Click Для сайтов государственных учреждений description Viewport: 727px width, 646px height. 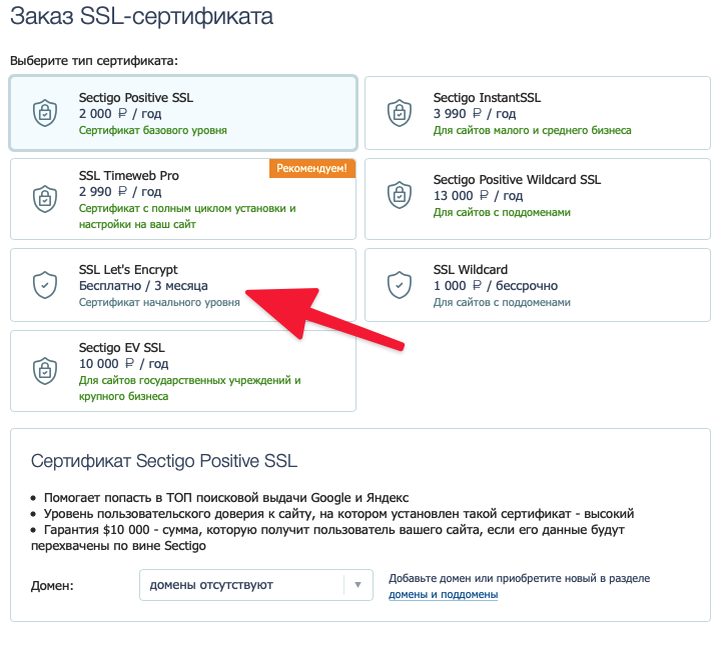(190, 388)
